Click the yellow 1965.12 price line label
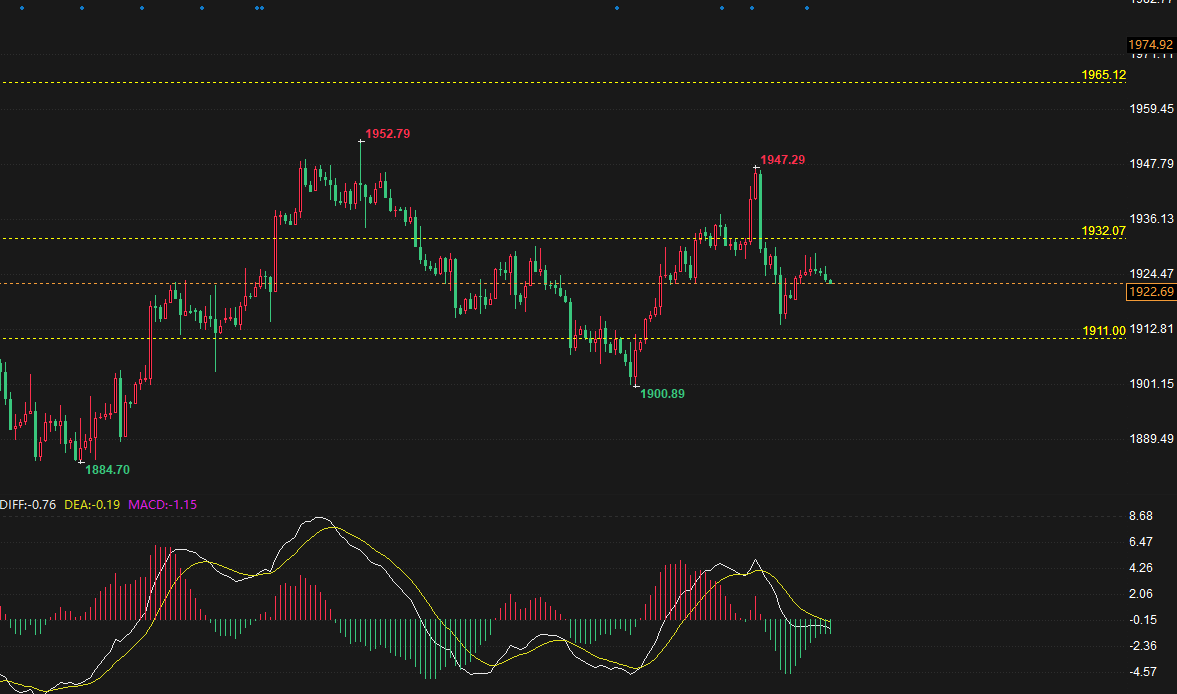1177x694 pixels. 1103,75
